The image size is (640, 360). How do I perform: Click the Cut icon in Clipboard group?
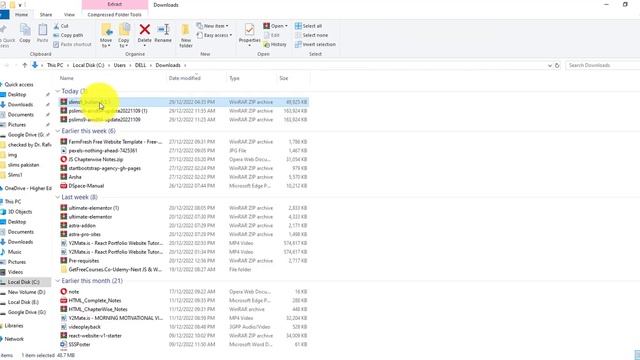click(x=56, y=26)
